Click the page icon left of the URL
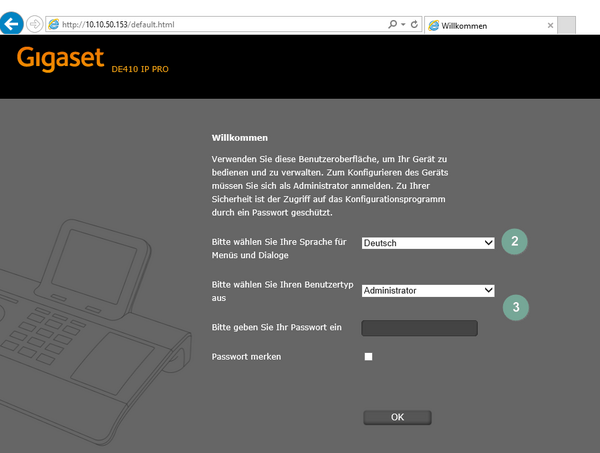This screenshot has height=453, width=600. pyautogui.click(x=54, y=24)
